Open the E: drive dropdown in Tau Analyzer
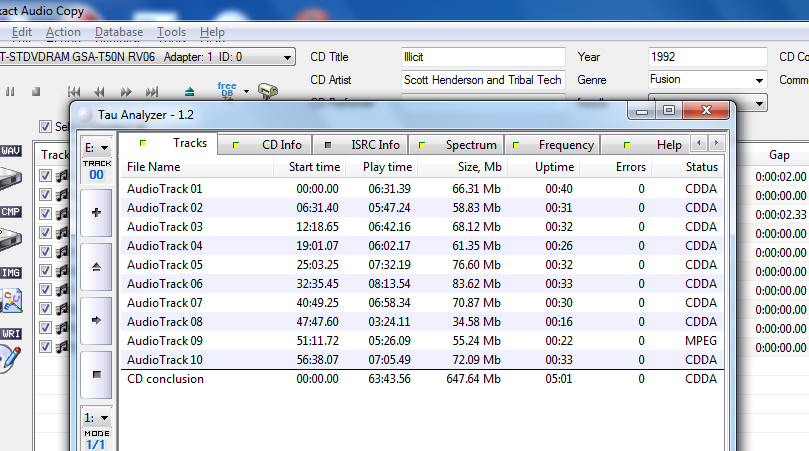Image resolution: width=809 pixels, height=451 pixels. (96, 148)
